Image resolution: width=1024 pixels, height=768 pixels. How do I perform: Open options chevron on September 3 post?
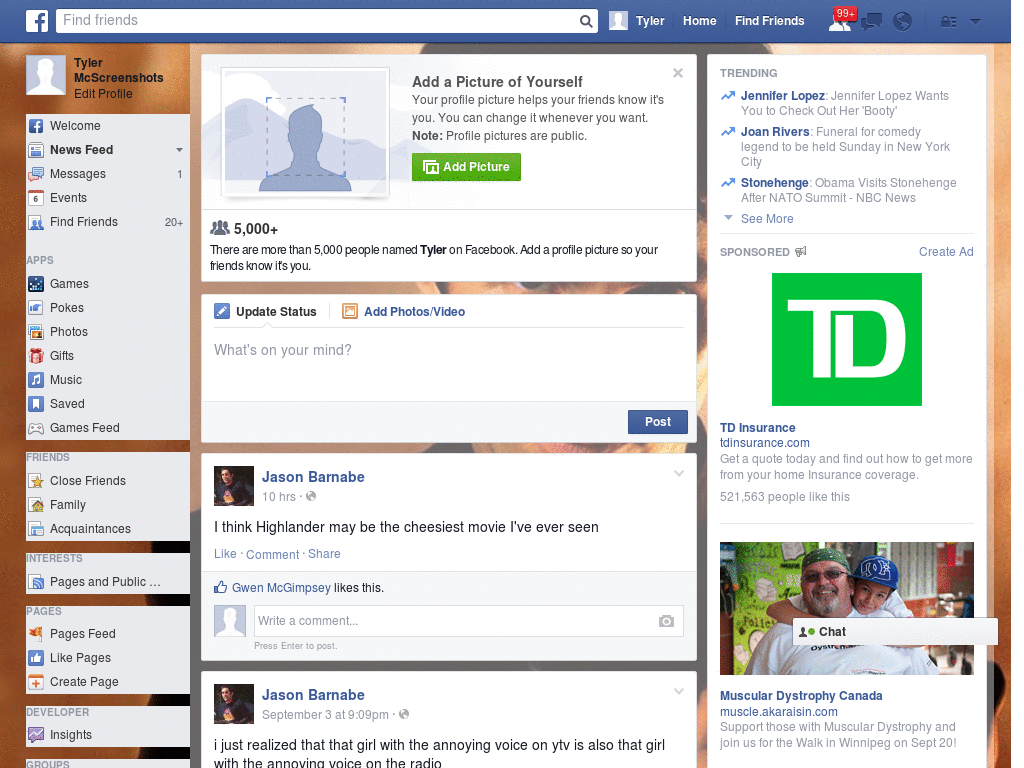679,691
